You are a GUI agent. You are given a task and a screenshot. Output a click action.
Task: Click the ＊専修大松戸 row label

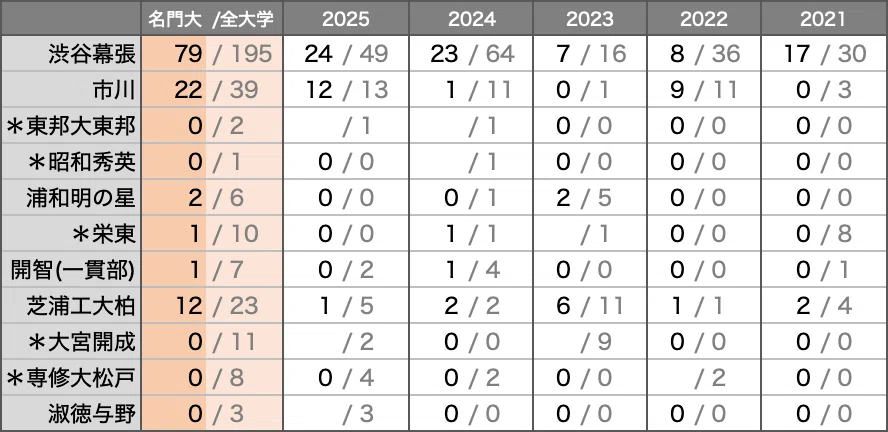[71, 377]
